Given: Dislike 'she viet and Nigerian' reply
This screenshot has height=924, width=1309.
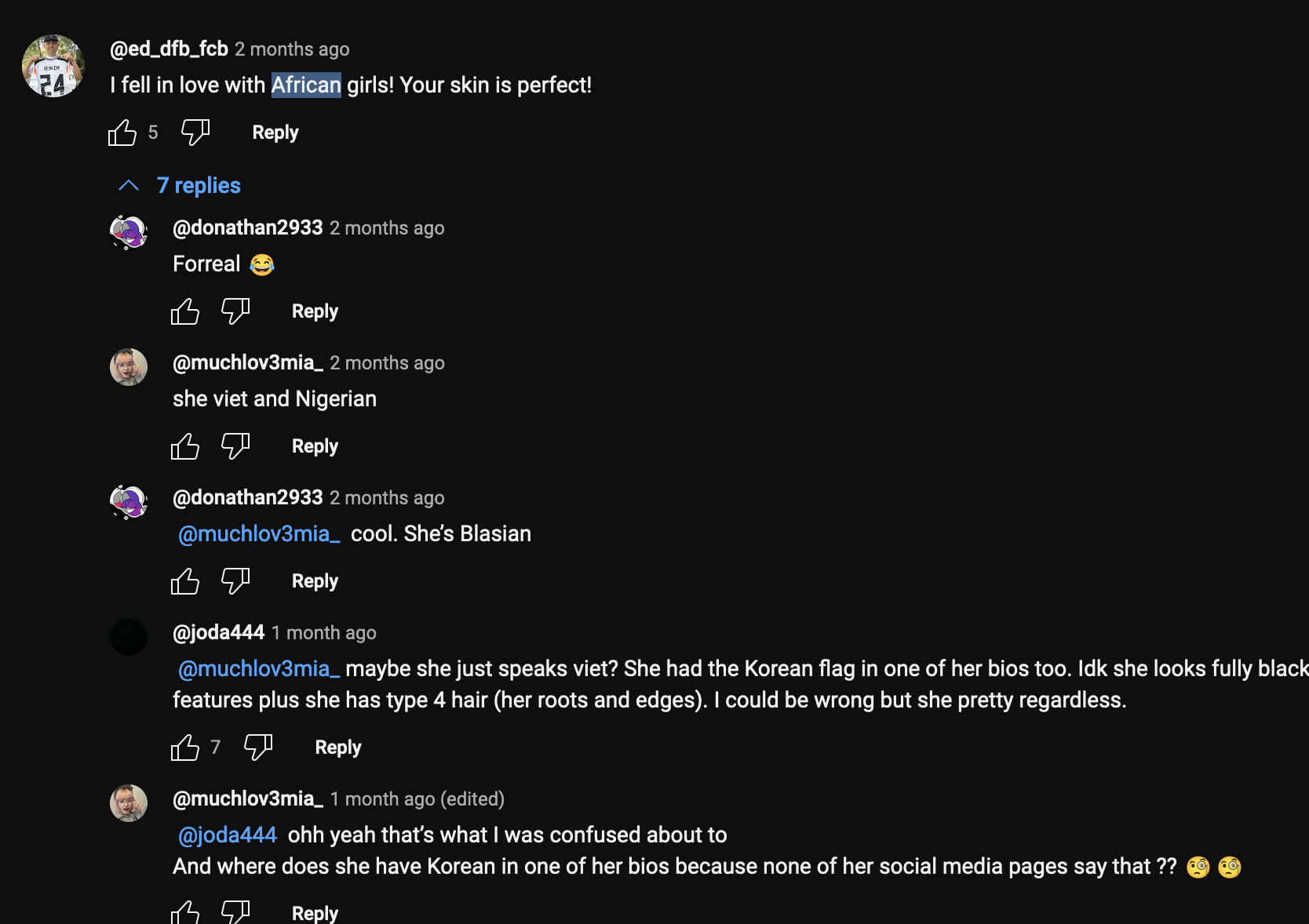Looking at the screenshot, I should pyautogui.click(x=235, y=446).
